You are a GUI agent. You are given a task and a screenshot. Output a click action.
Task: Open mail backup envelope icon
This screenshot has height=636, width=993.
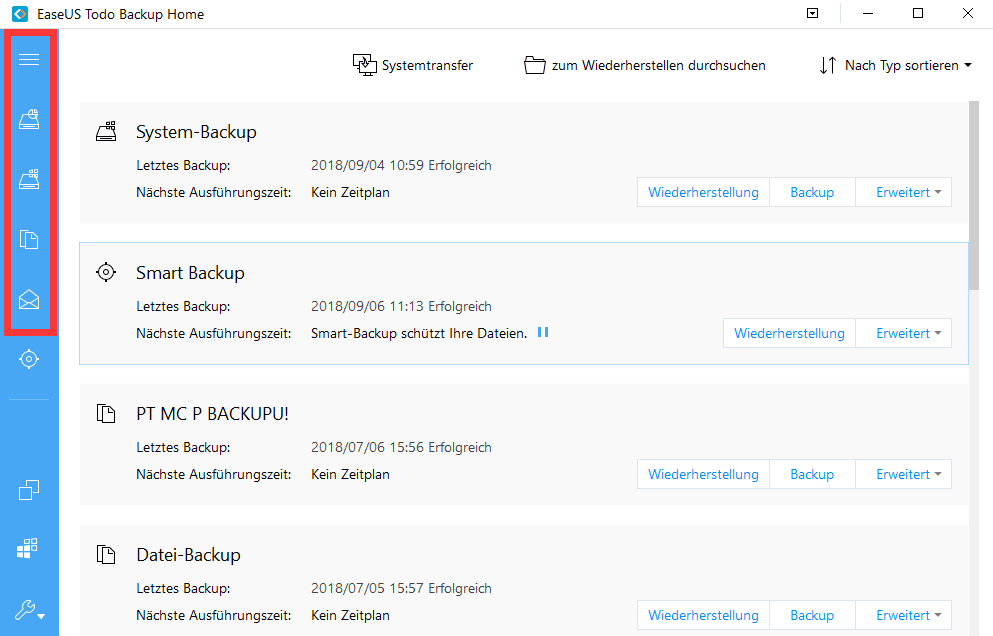click(x=29, y=299)
